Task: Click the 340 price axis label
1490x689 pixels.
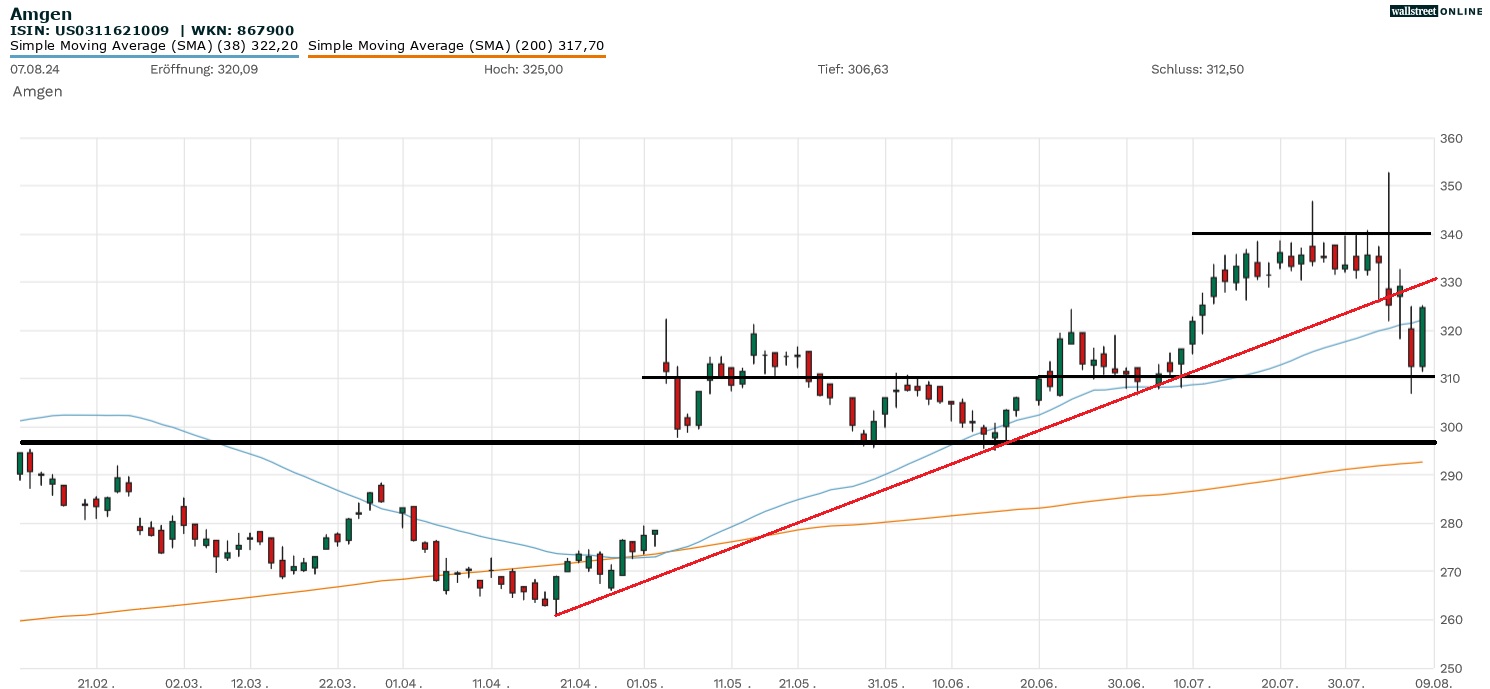Action: tap(1451, 235)
